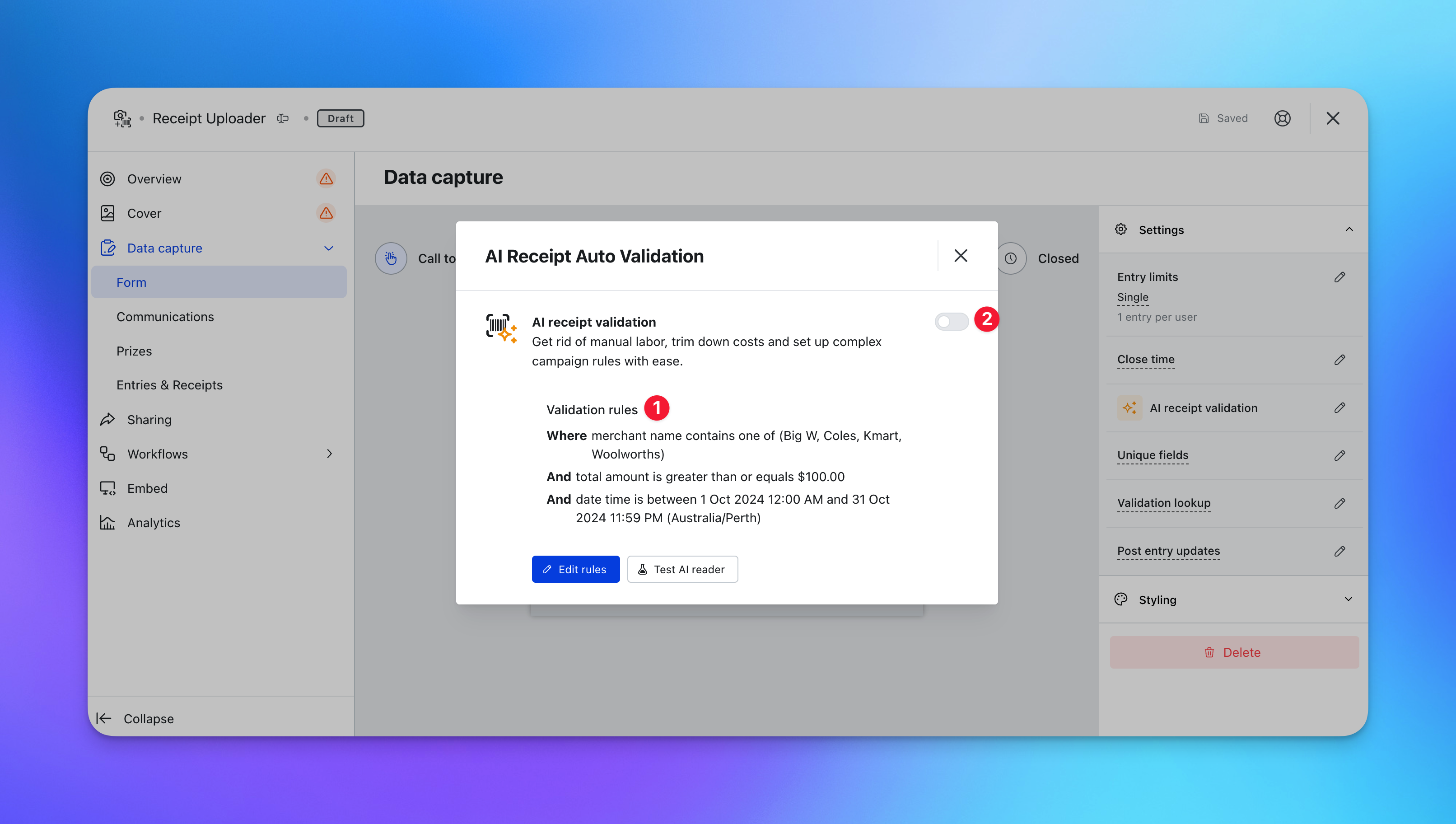Click the Closed clock stage icon

pyautogui.click(x=1010, y=259)
